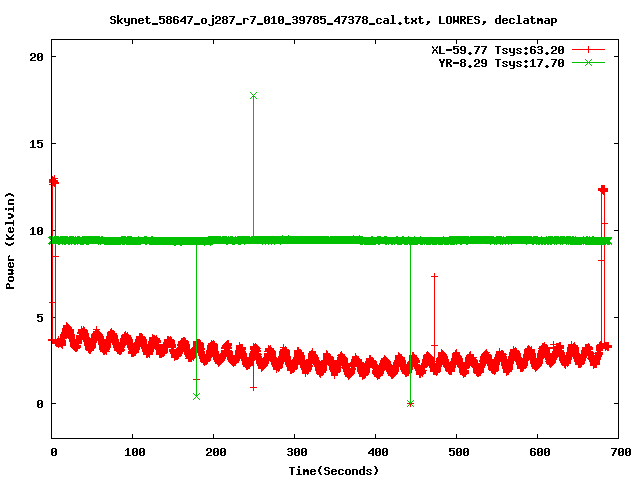The height and width of the screenshot is (480, 640).
Task: Select the XL-59.77 Tsys:63.20 legend entry
Action: point(498,50)
